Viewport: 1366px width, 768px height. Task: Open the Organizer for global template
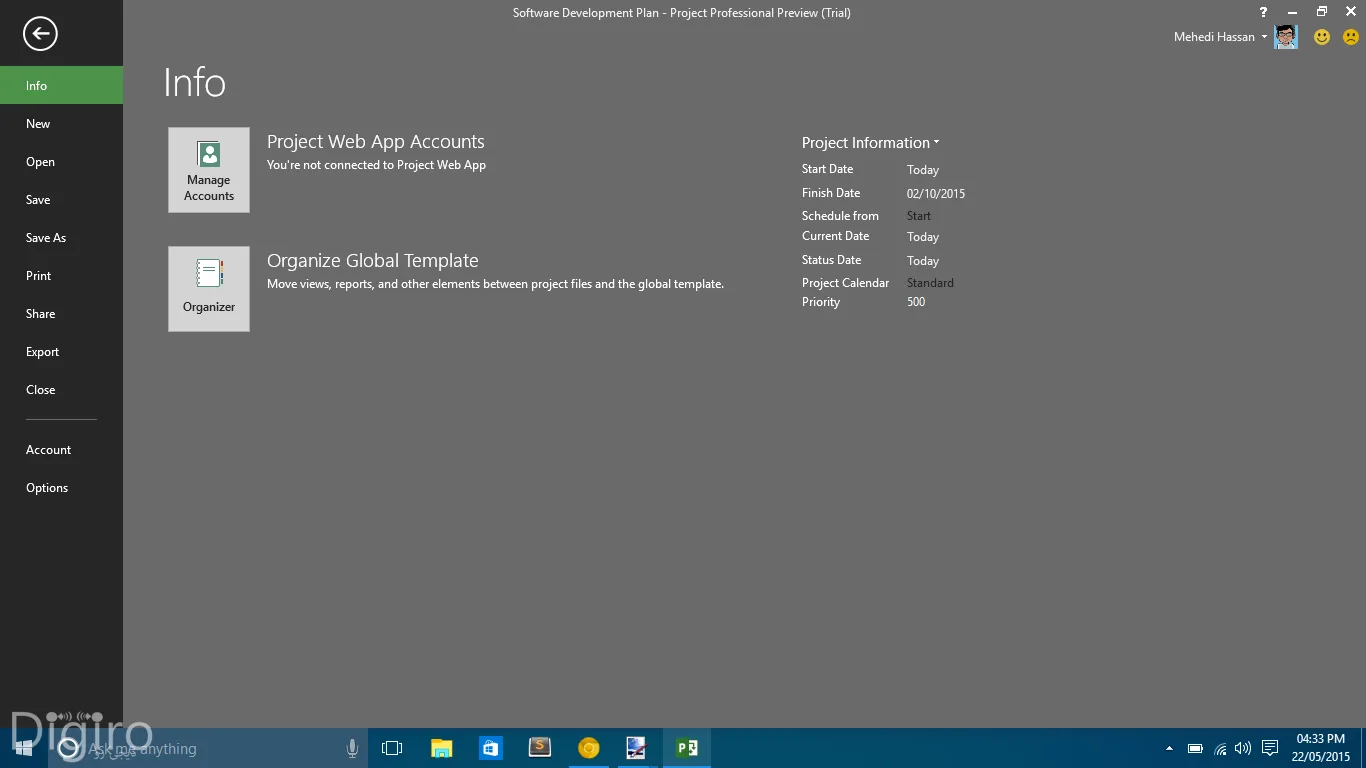tap(209, 289)
